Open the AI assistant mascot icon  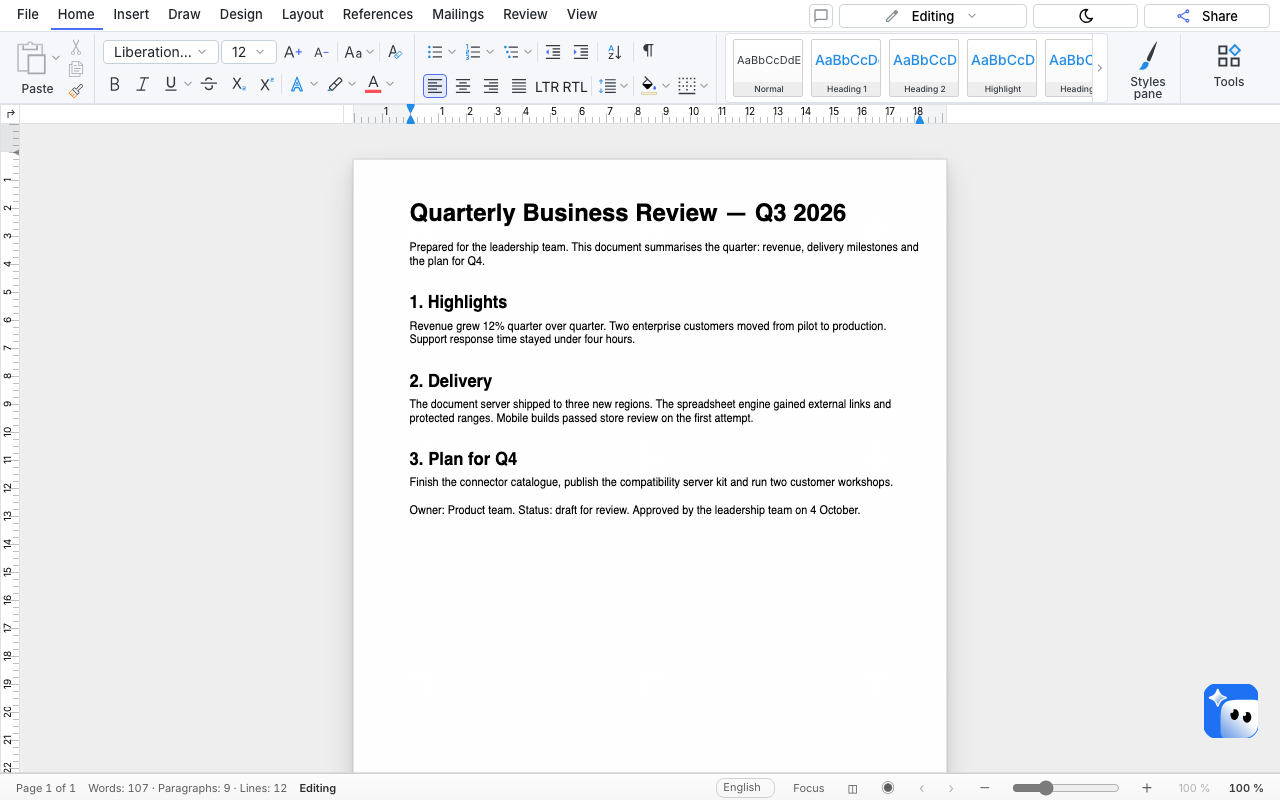click(x=1231, y=711)
